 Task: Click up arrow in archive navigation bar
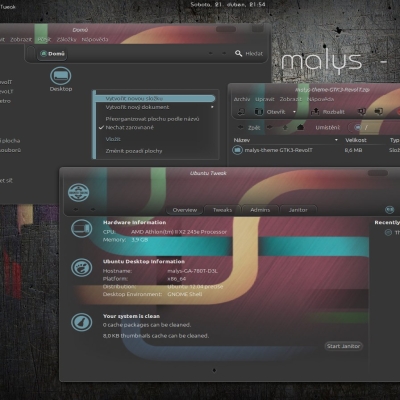(285, 127)
